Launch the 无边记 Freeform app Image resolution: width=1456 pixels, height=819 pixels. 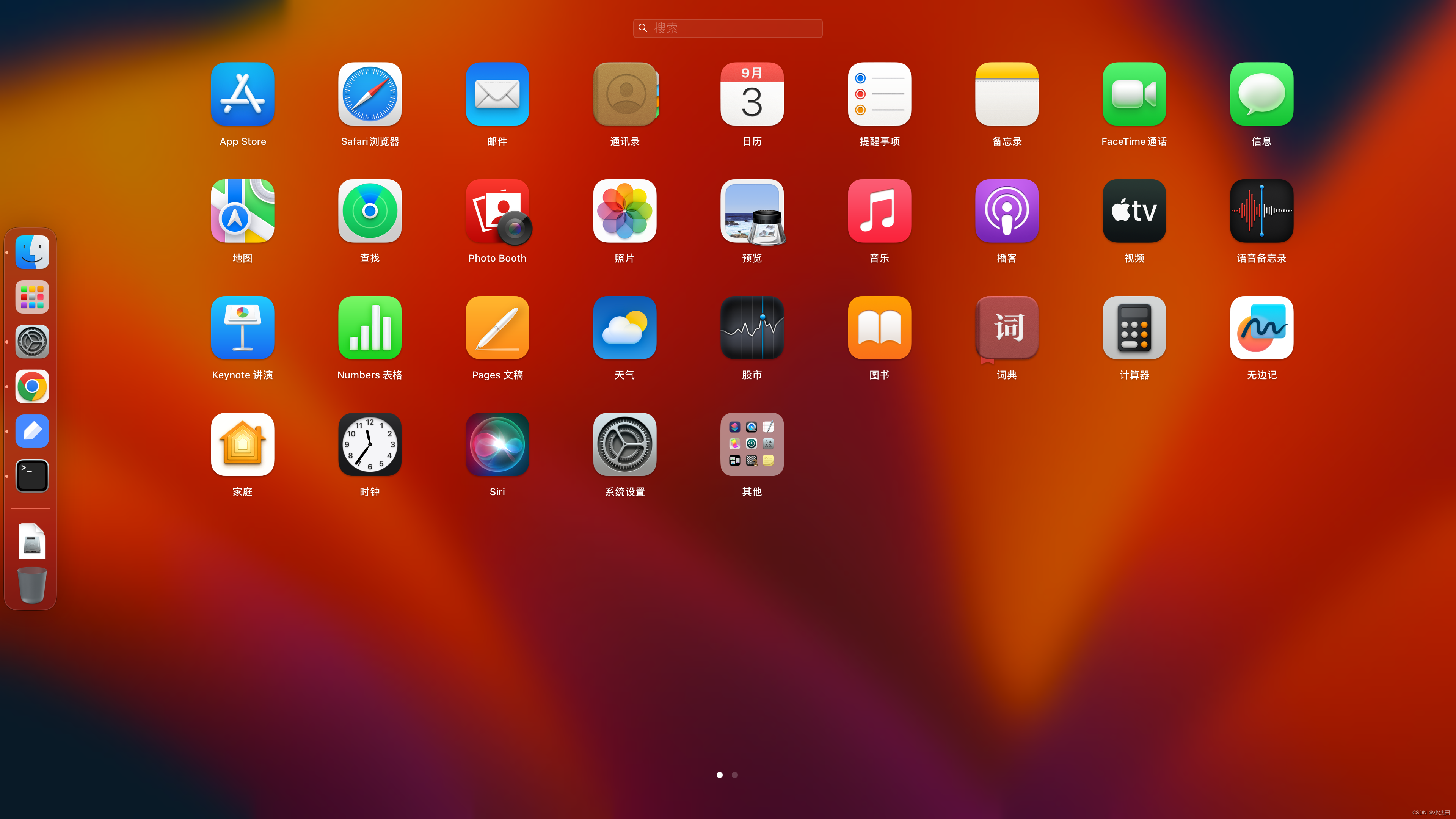tap(1261, 328)
